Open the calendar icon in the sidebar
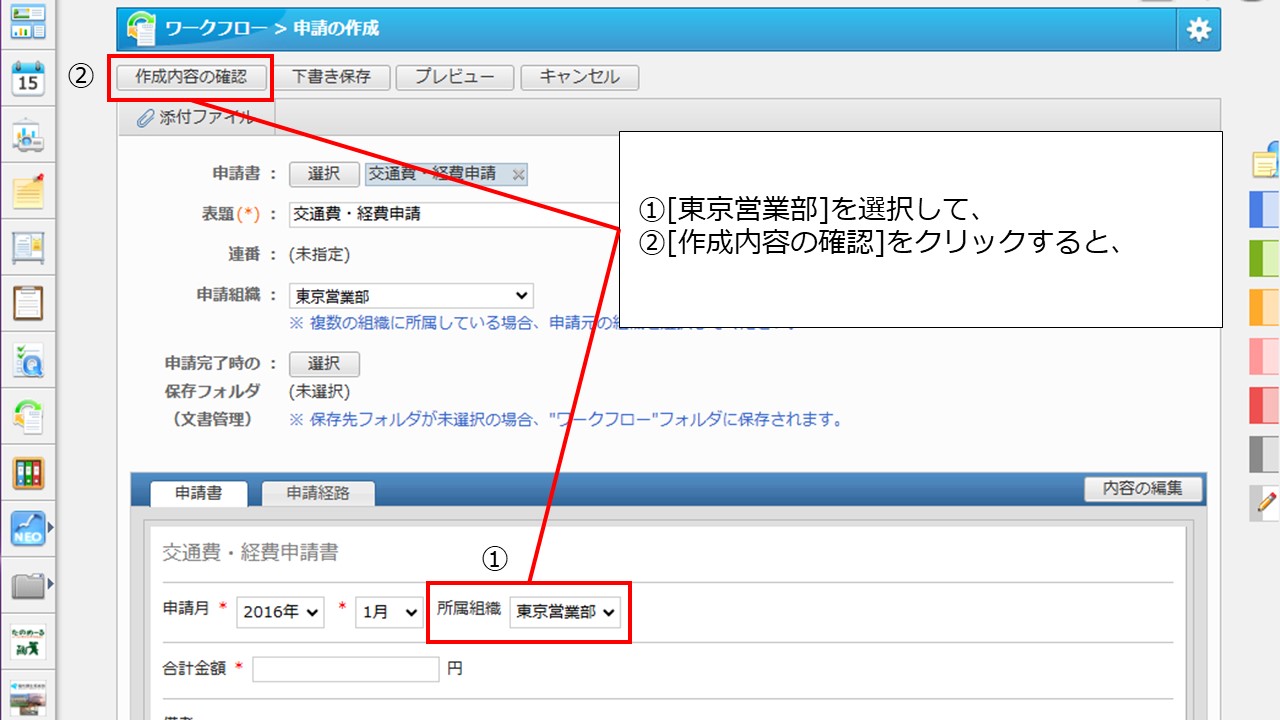Viewport: 1280px width, 720px height. click(x=28, y=78)
